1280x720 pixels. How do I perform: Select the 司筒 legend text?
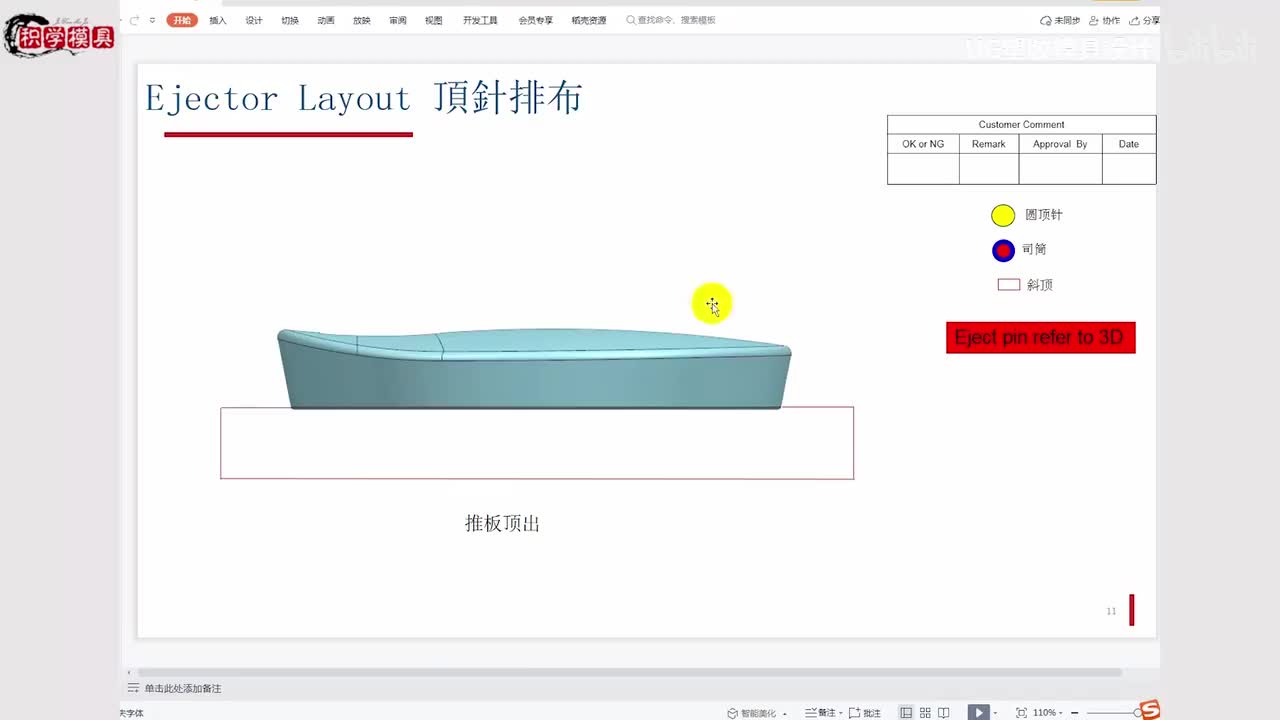tap(1034, 249)
